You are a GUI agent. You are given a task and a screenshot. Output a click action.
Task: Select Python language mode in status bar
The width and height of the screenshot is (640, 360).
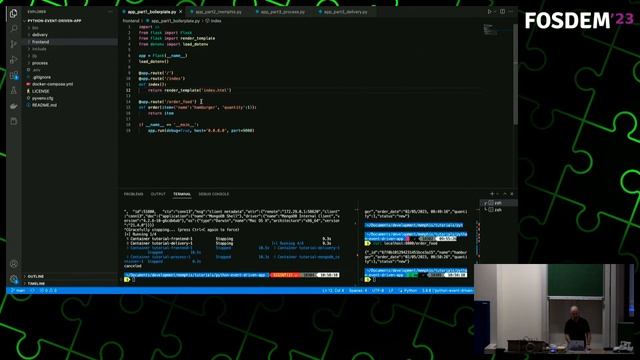click(409, 291)
